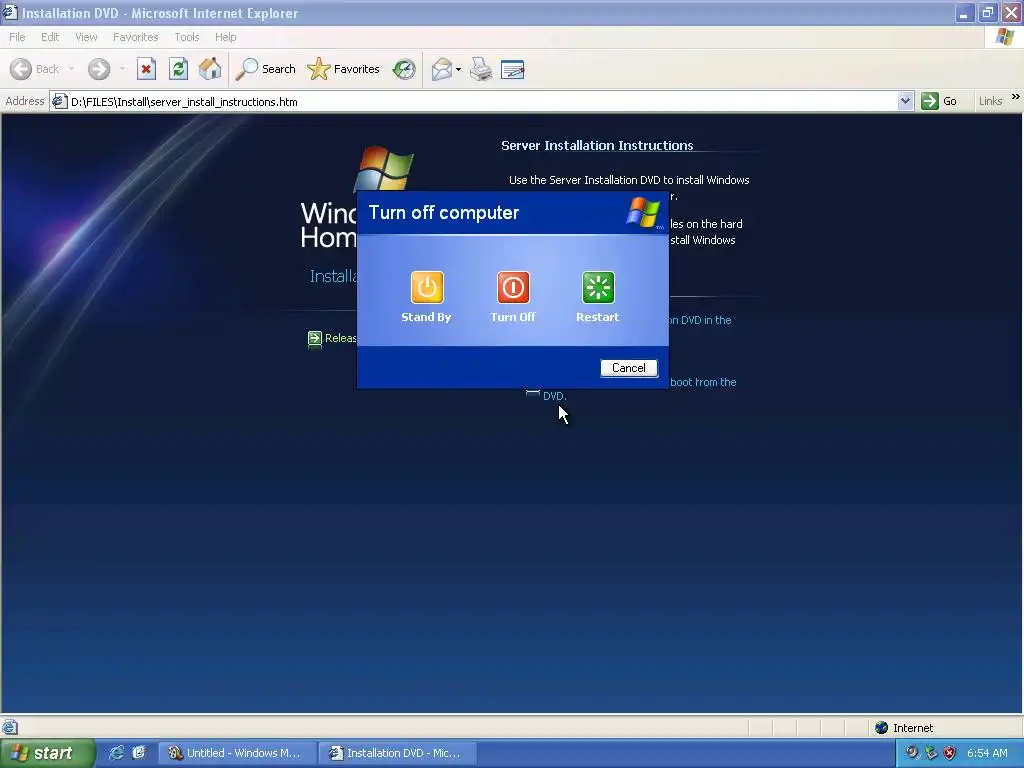Minimize the Internet Explorer window
Image resolution: width=1024 pixels, height=768 pixels.
tap(964, 13)
